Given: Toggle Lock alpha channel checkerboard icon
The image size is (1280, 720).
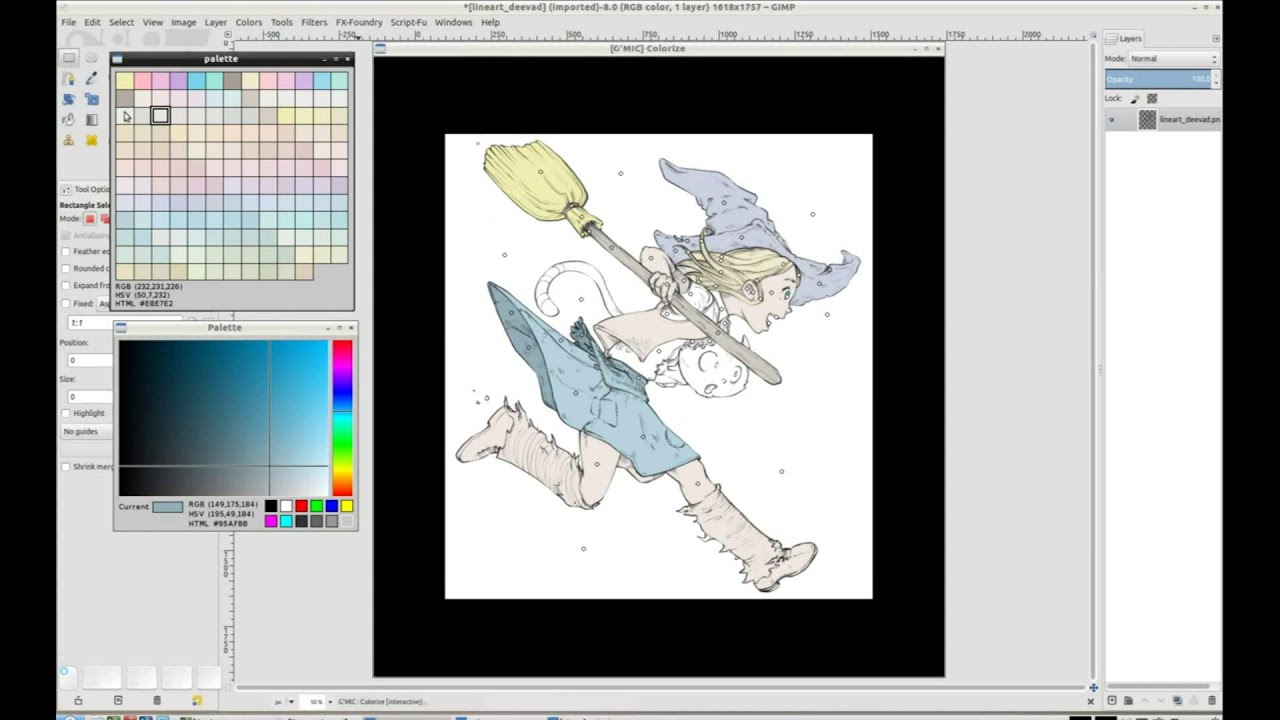Looking at the screenshot, I should (x=1152, y=99).
